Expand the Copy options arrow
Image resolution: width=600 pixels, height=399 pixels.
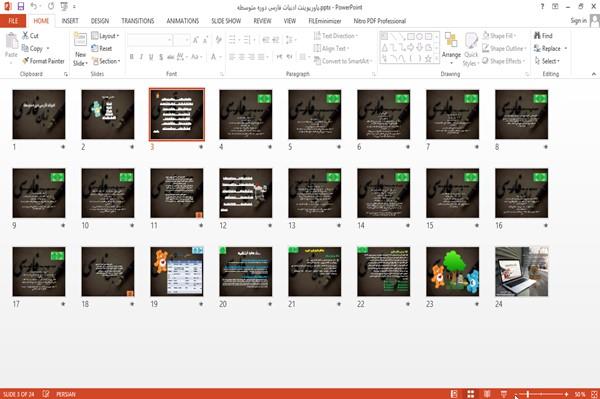click(x=48, y=49)
